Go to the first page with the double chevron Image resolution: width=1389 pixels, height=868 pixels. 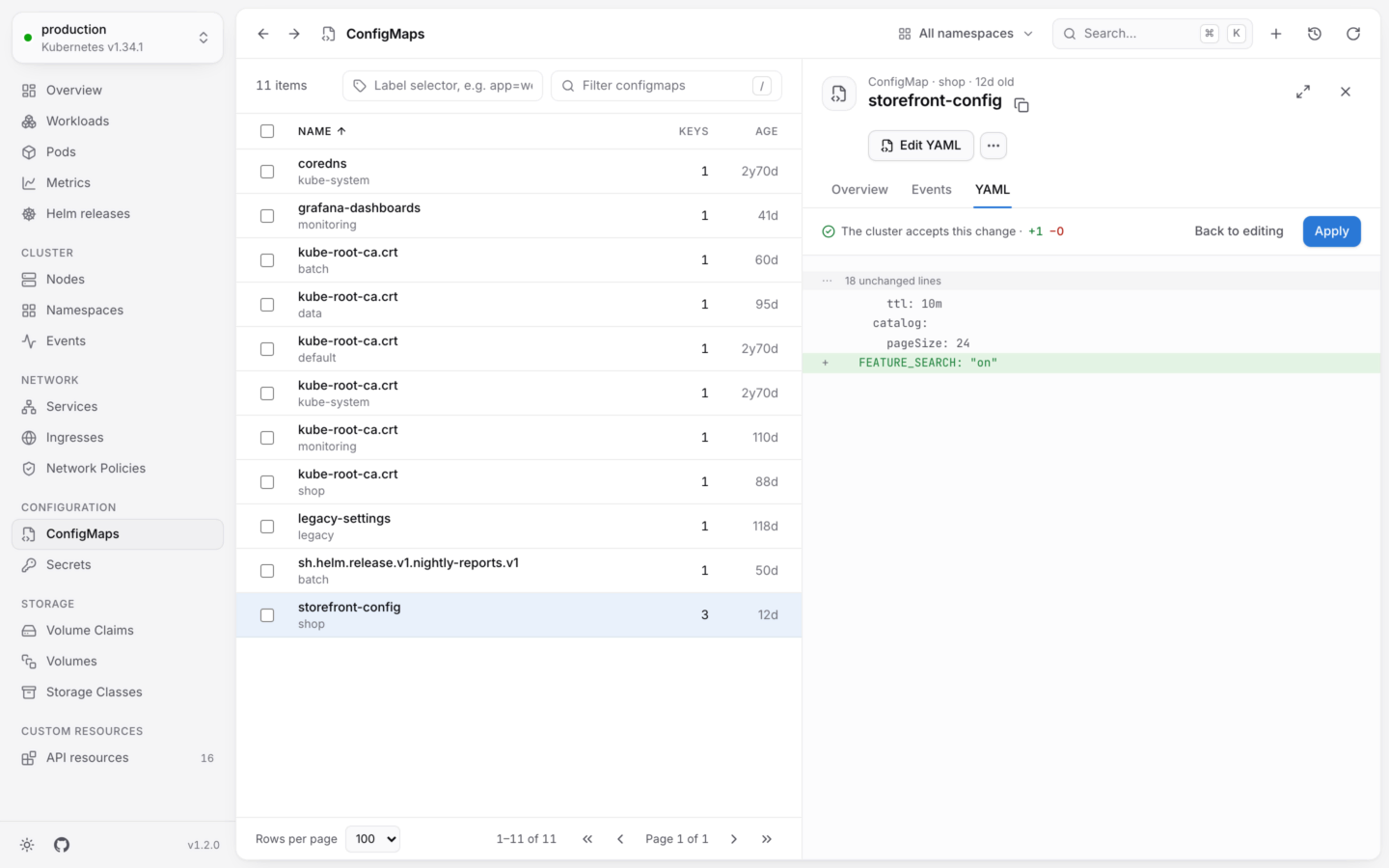pyautogui.click(x=587, y=839)
